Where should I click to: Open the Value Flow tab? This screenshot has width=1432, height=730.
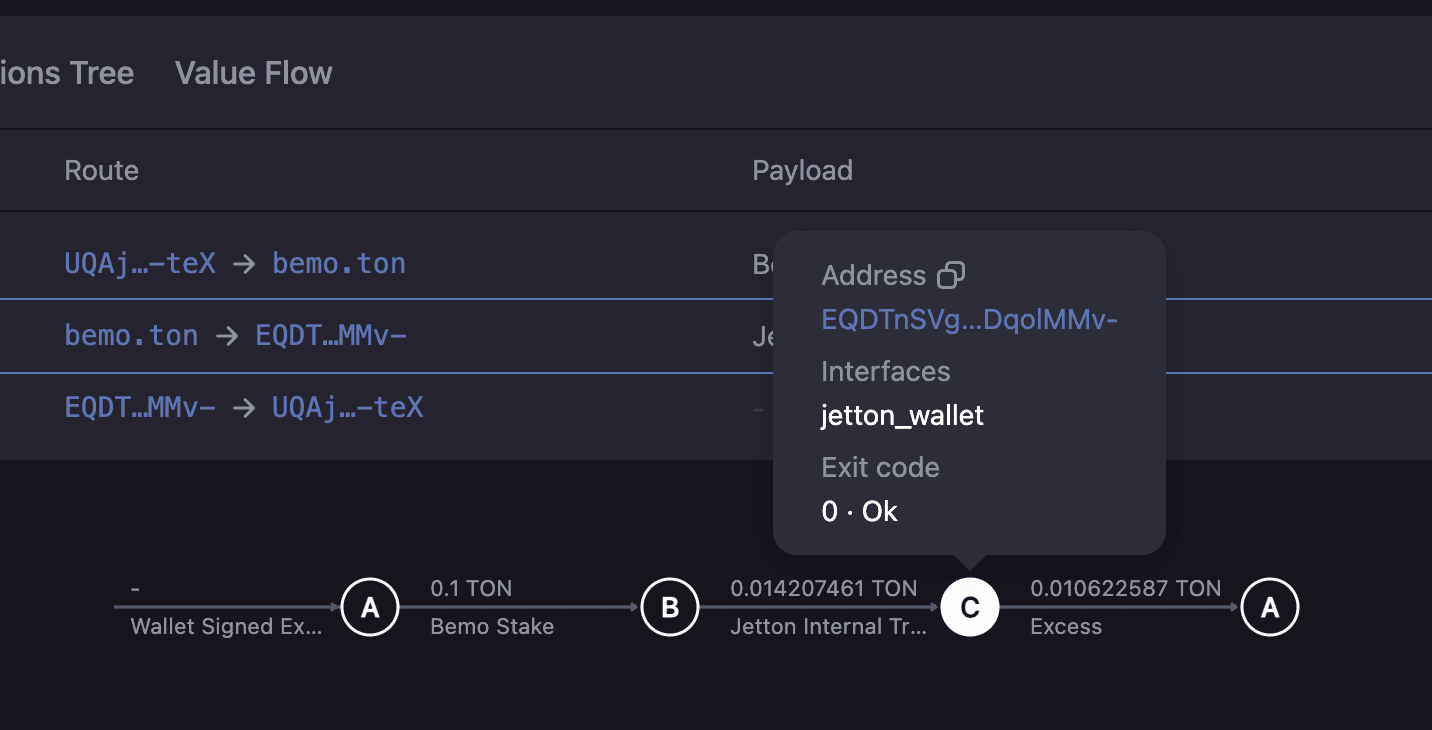254,73
